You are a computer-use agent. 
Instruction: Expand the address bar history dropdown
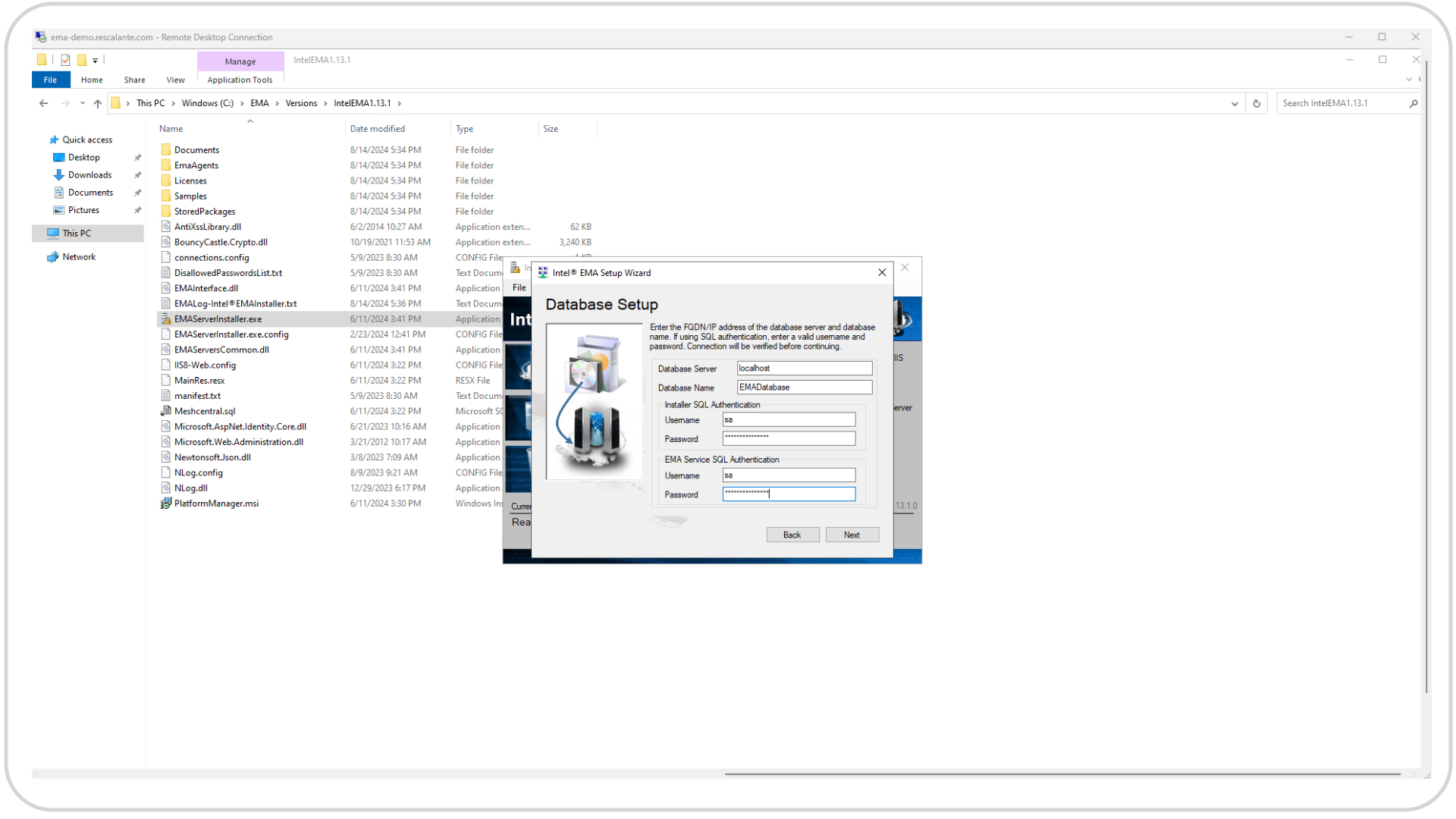(1235, 103)
